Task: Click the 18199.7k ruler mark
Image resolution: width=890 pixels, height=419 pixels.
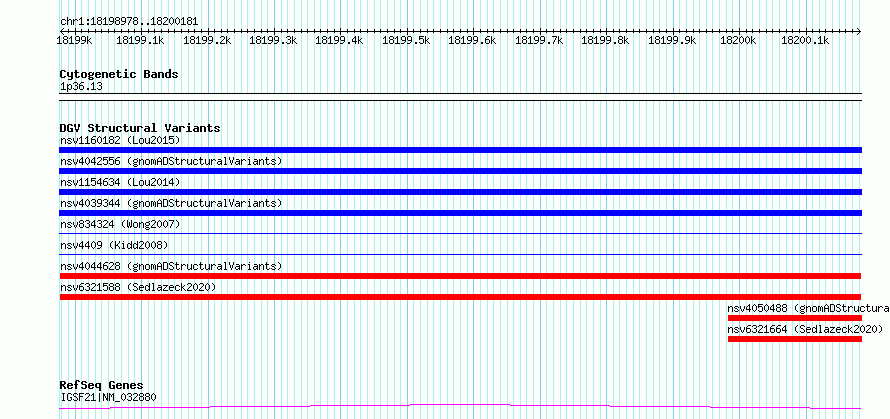Action: click(x=539, y=40)
